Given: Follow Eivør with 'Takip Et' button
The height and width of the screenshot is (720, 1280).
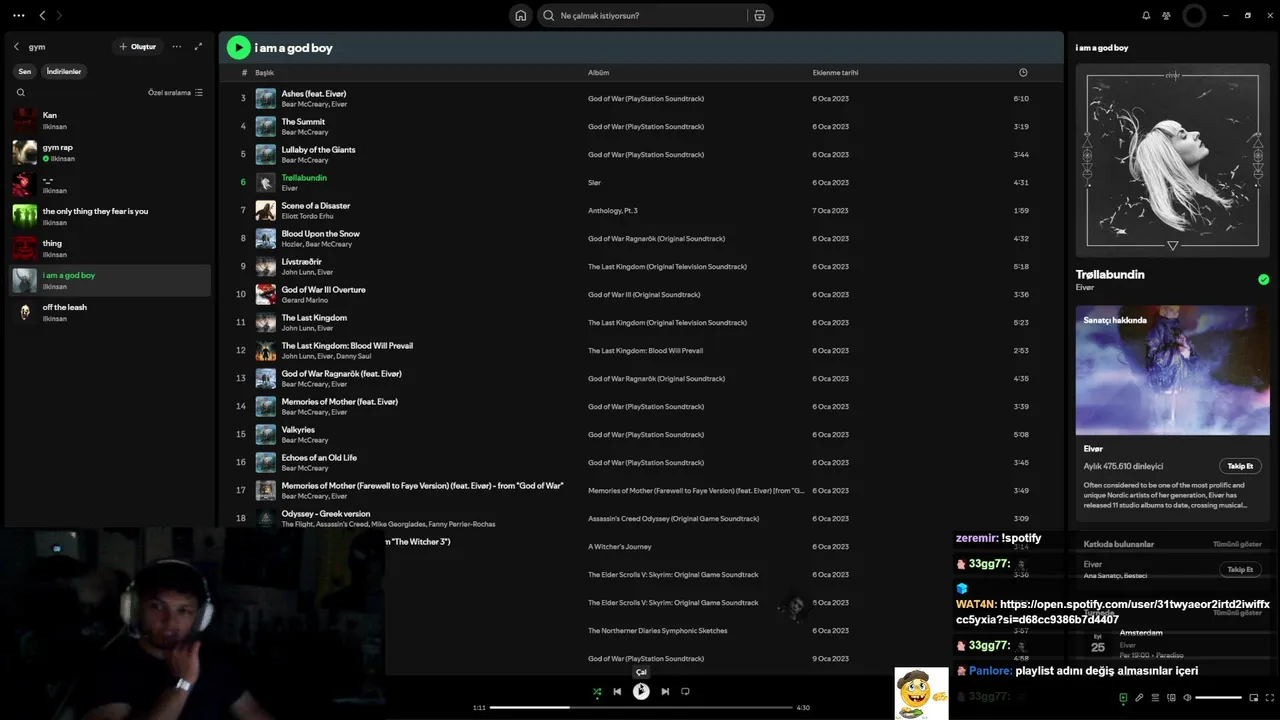Looking at the screenshot, I should (1240, 466).
